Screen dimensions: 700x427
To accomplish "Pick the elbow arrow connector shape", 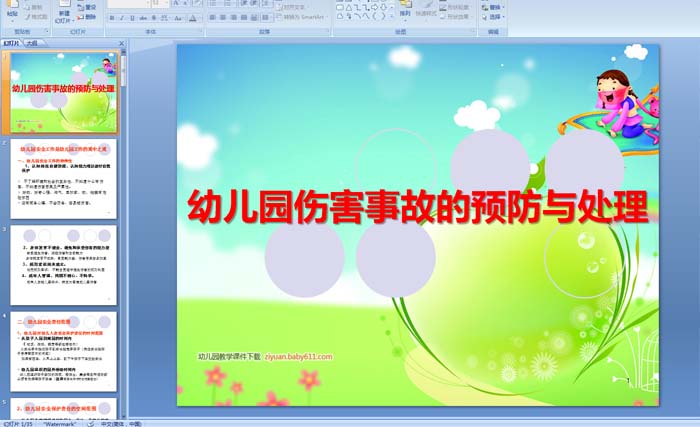I will click(x=366, y=8).
